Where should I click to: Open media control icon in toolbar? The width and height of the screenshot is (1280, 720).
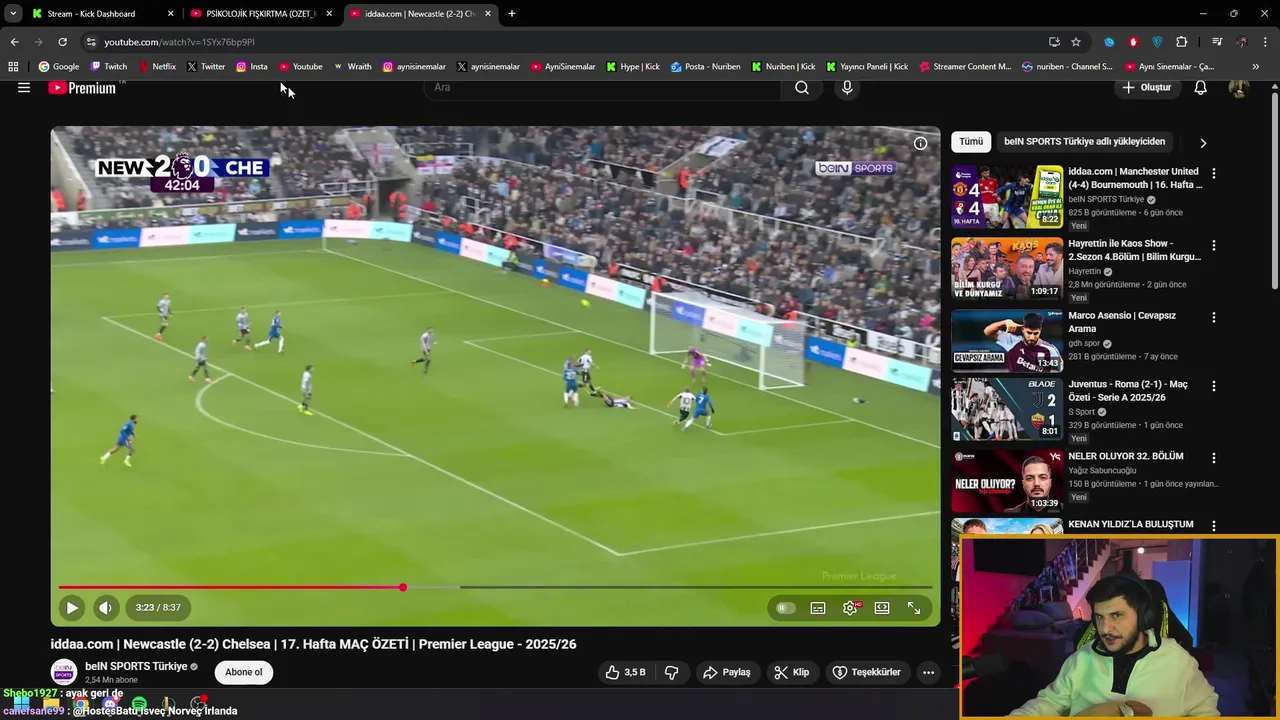tap(1217, 42)
